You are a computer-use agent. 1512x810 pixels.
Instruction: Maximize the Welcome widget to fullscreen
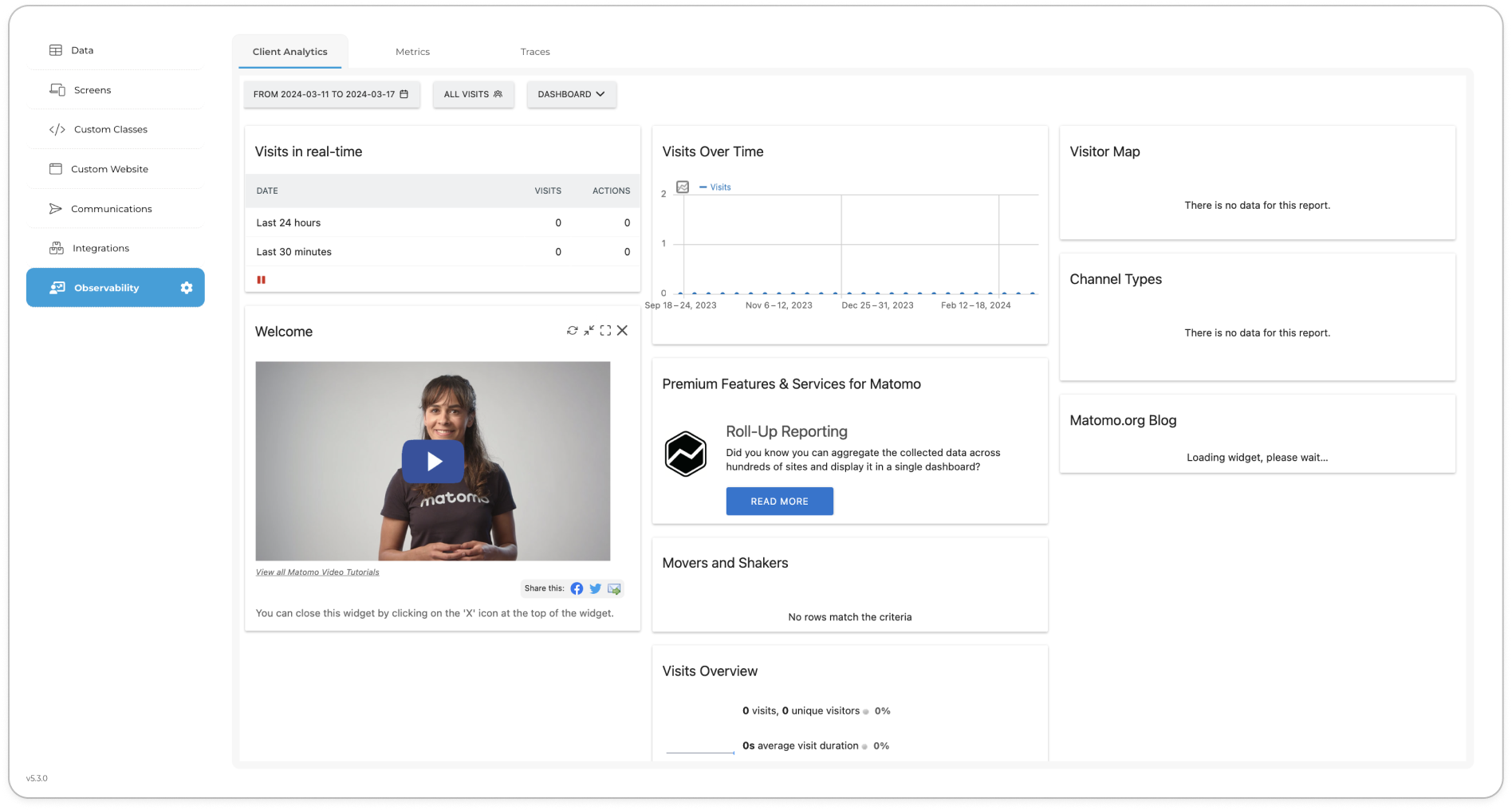(x=605, y=331)
